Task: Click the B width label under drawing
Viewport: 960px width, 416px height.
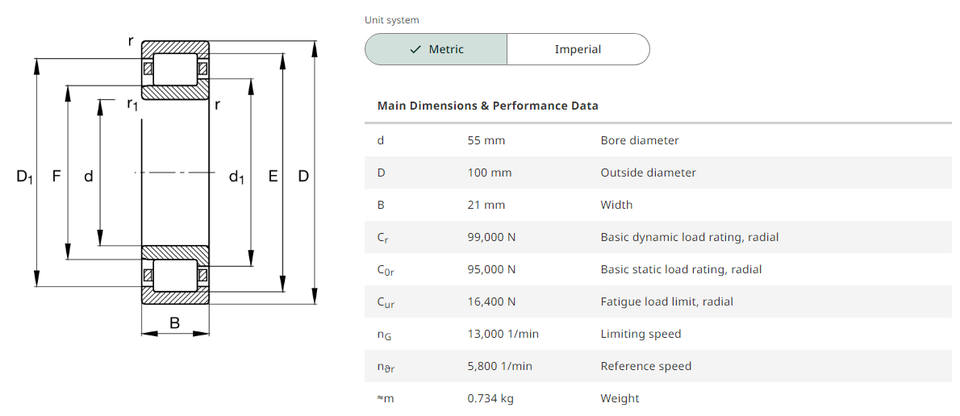Action: (175, 323)
